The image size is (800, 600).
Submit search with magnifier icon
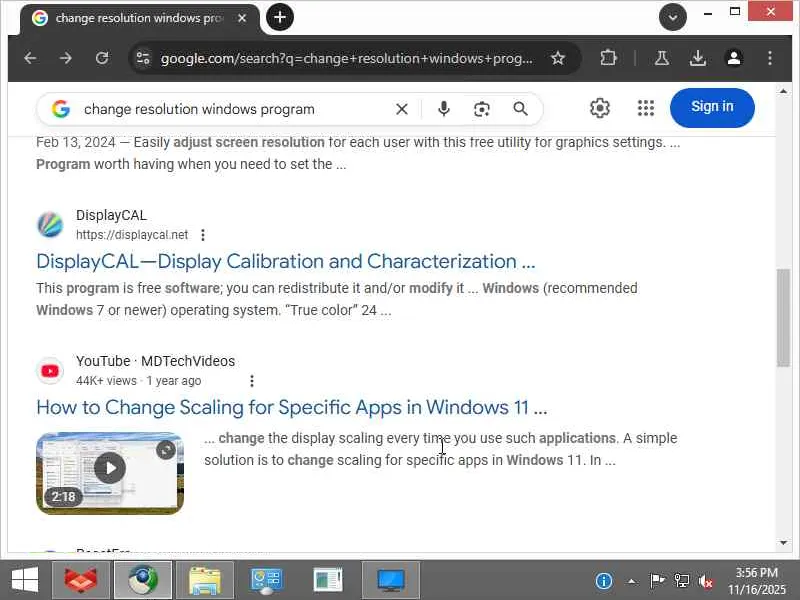pos(520,109)
